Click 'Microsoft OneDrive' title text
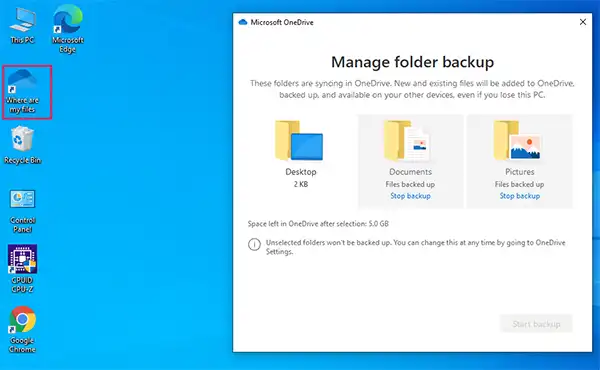This screenshot has width=600, height=370. (x=282, y=22)
